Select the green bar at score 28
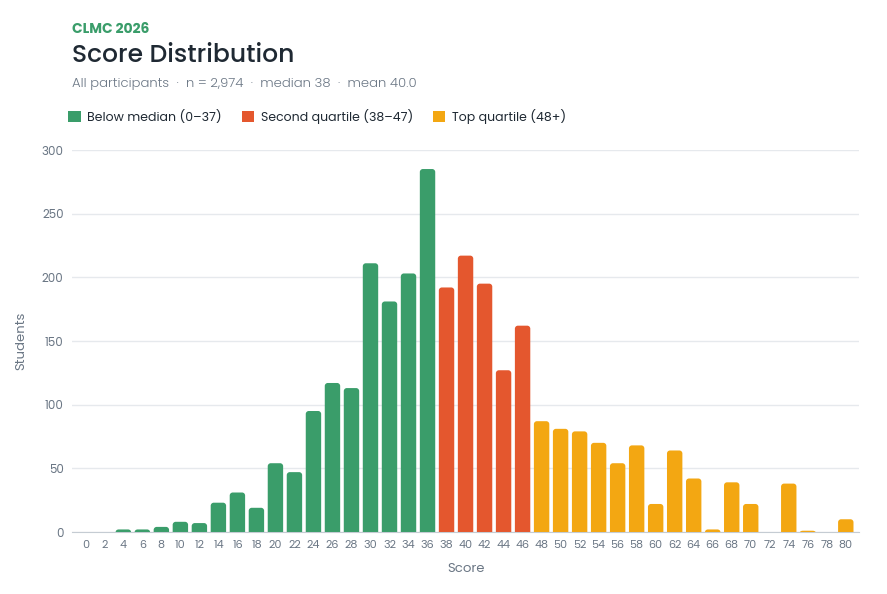The width and height of the screenshot is (887, 594). click(x=351, y=460)
